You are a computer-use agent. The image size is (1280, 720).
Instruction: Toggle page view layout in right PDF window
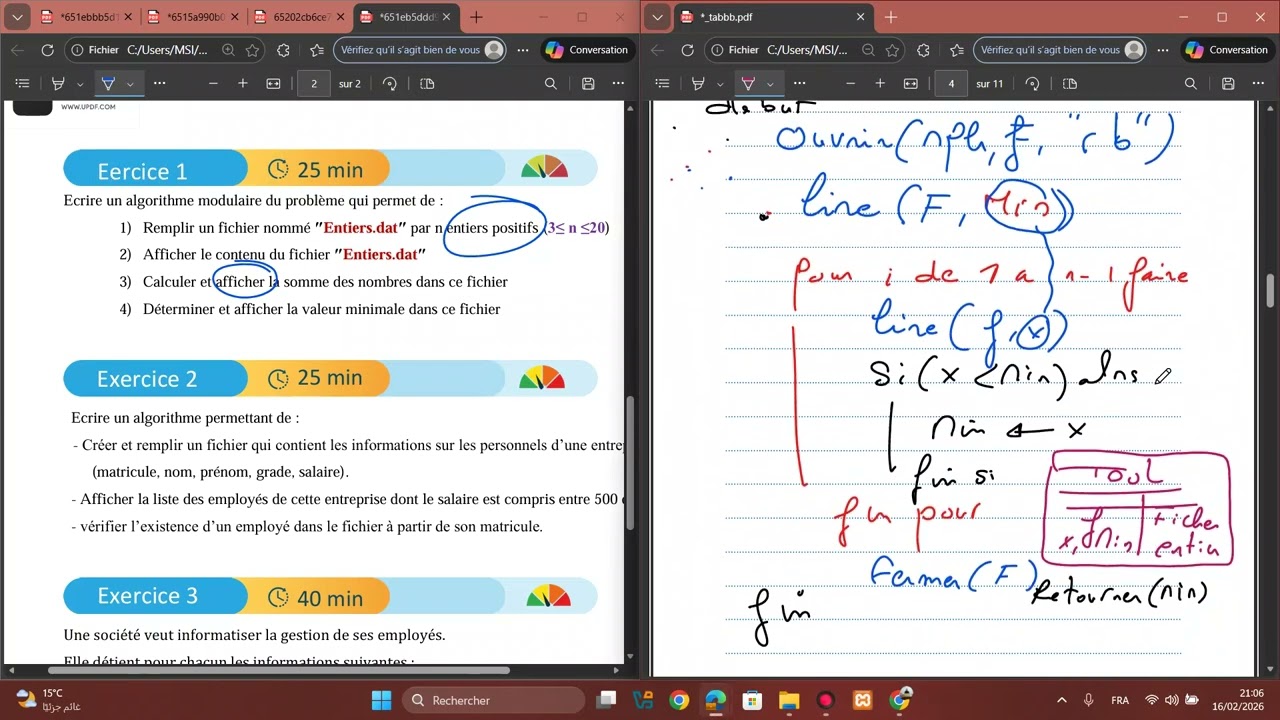[x=1070, y=84]
